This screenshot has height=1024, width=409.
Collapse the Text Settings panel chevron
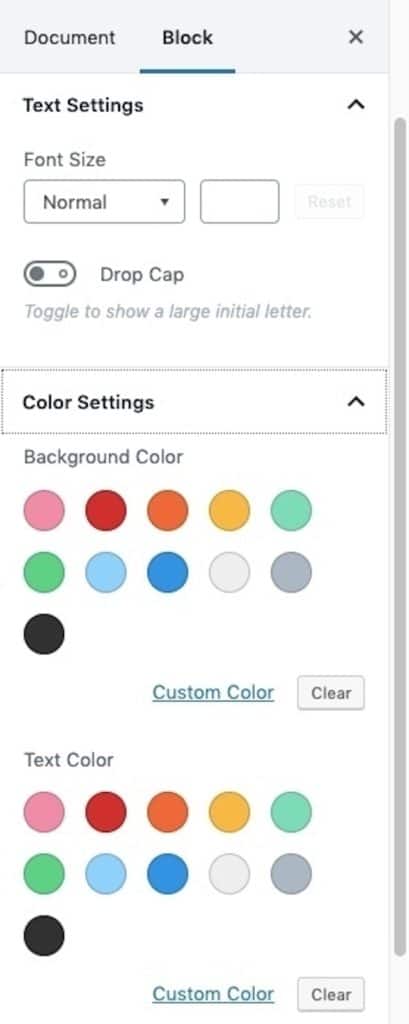click(355, 104)
